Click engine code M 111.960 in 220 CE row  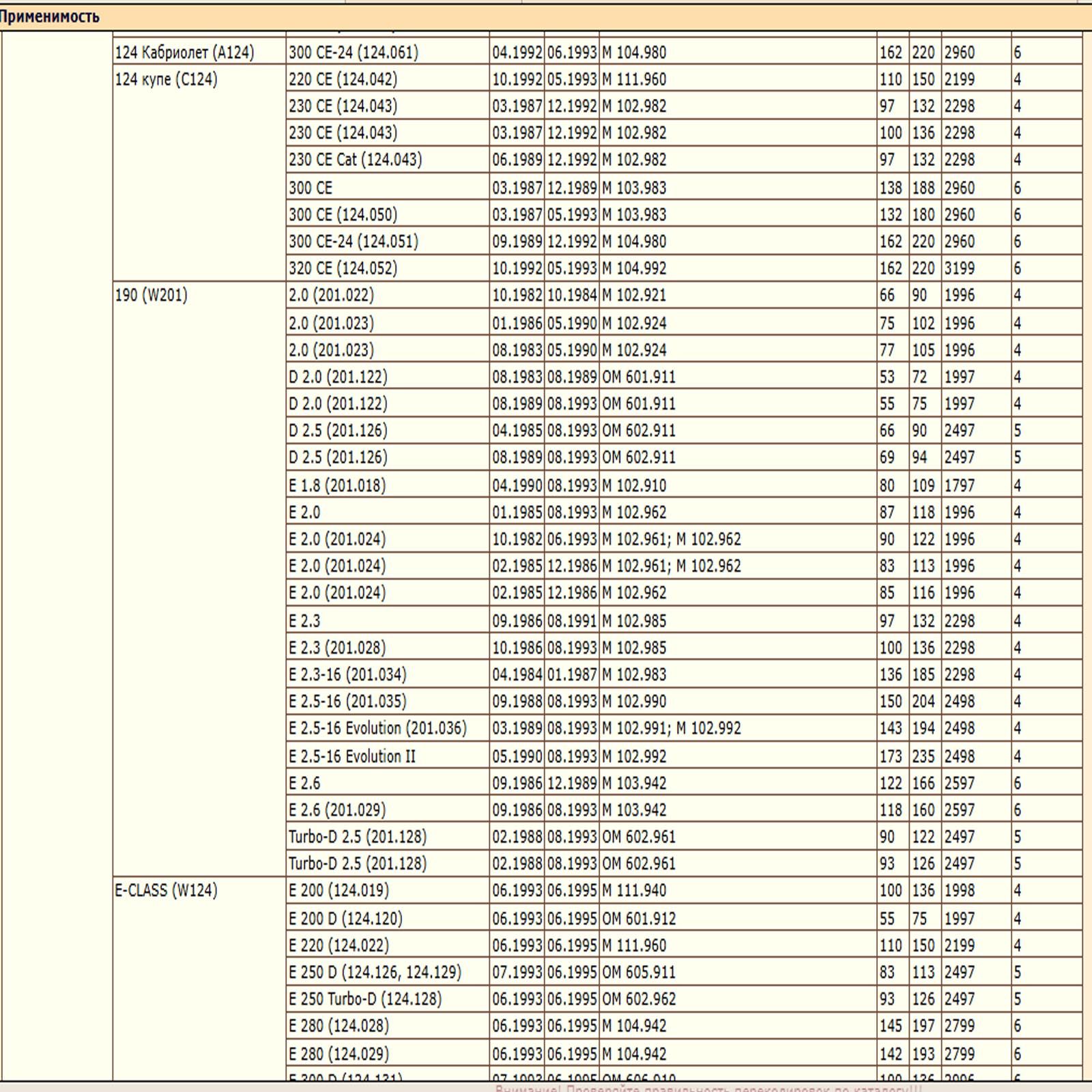634,79
